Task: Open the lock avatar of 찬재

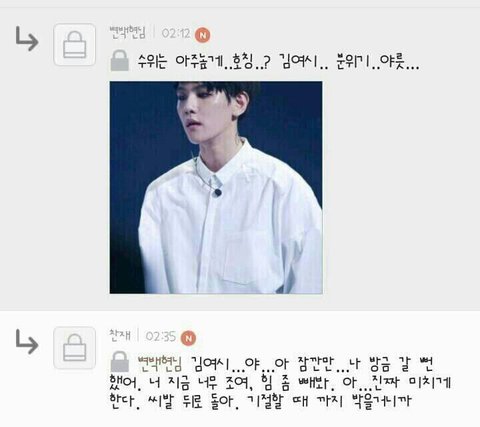Action: (75, 348)
